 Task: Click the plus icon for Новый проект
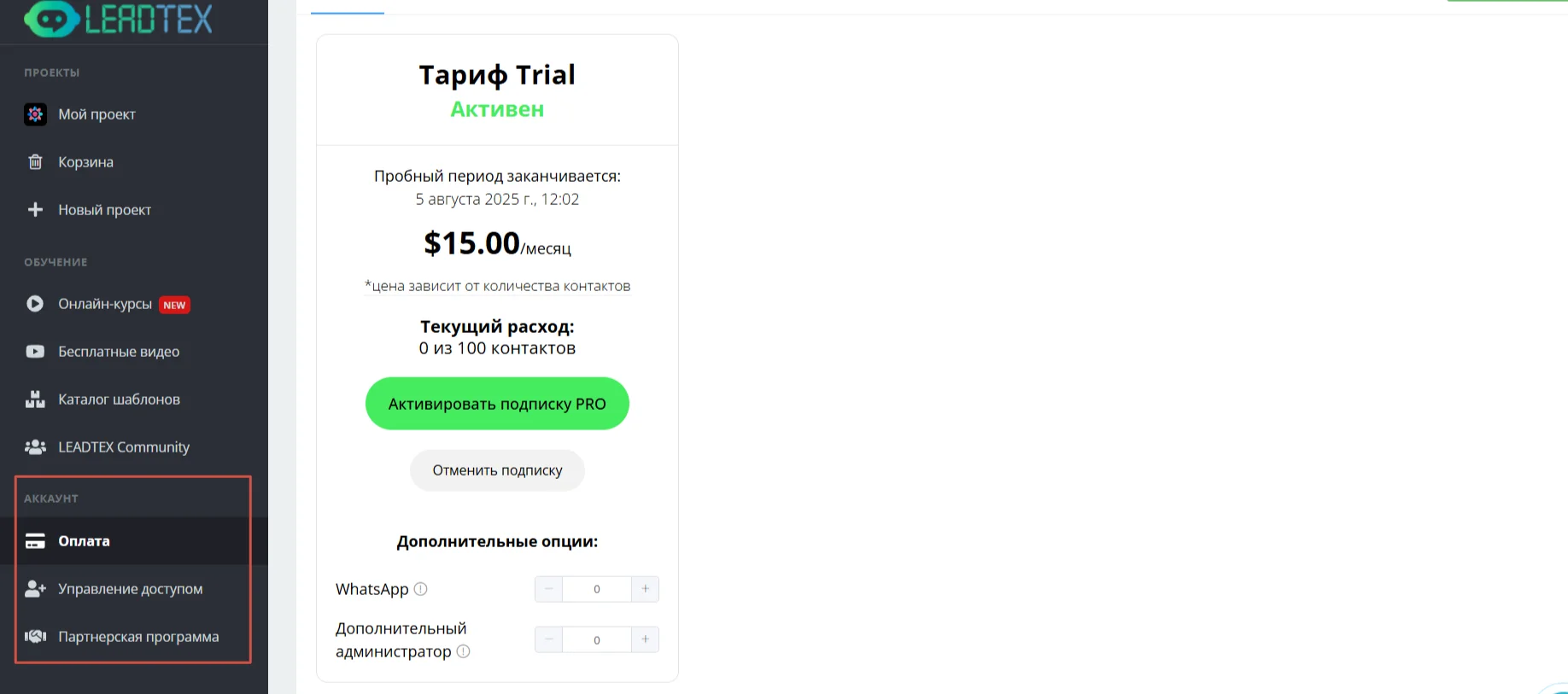[x=35, y=209]
